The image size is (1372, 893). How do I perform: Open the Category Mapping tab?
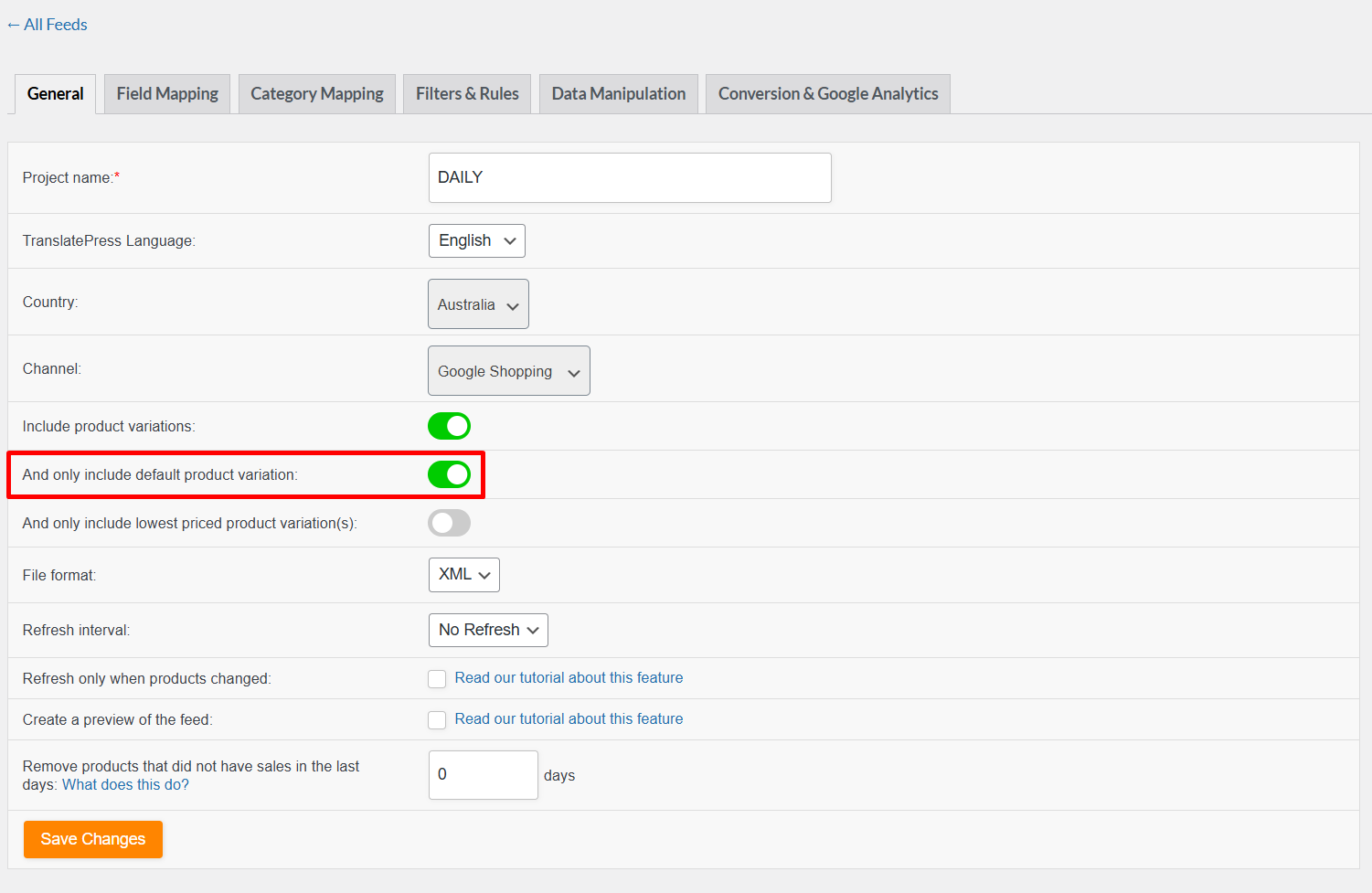click(317, 94)
